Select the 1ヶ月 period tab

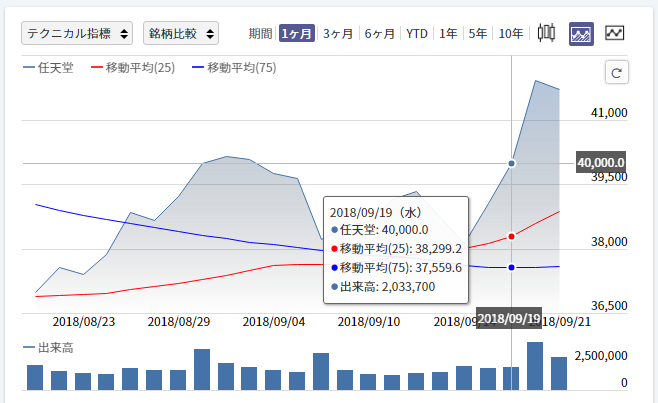[x=297, y=33]
